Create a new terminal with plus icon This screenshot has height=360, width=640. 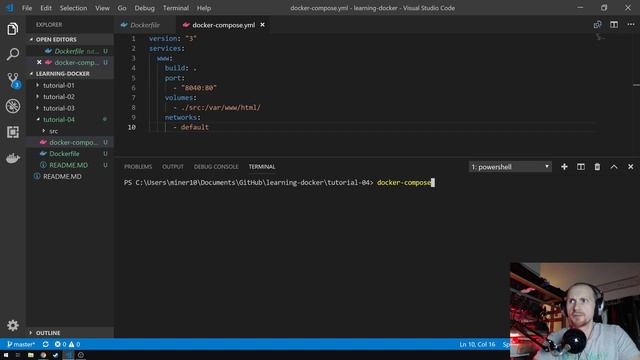click(564, 167)
